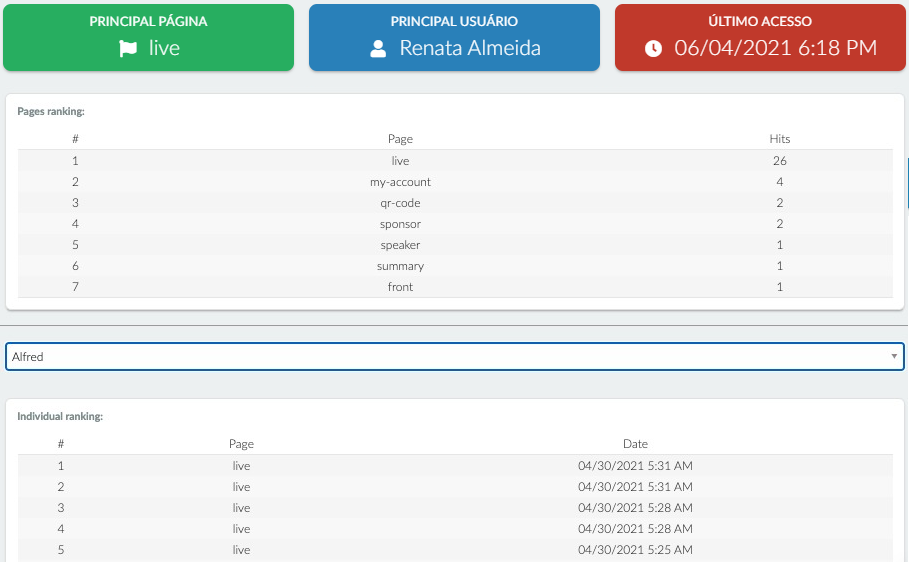Click the speaker page row
The height and width of the screenshot is (562, 909).
pos(455,244)
